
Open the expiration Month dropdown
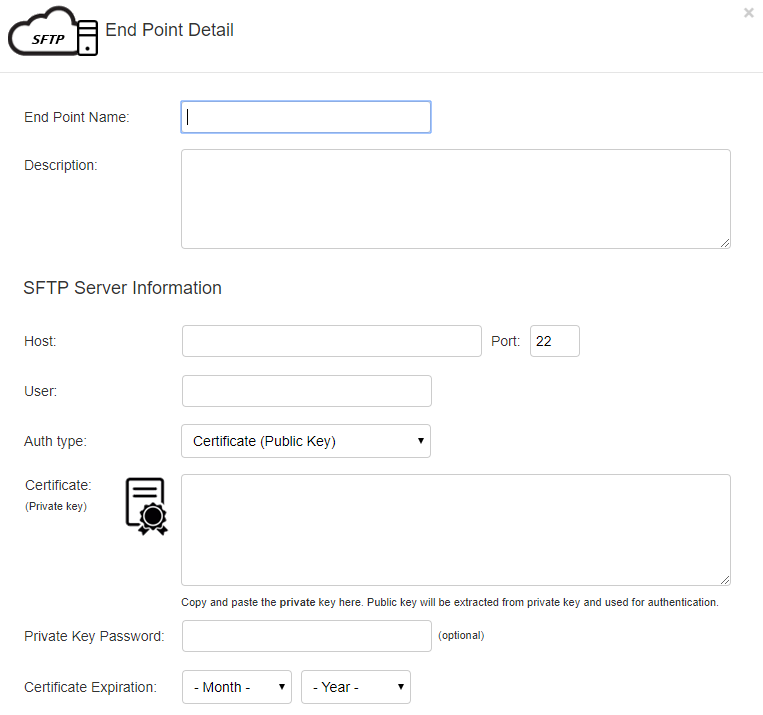point(236,687)
